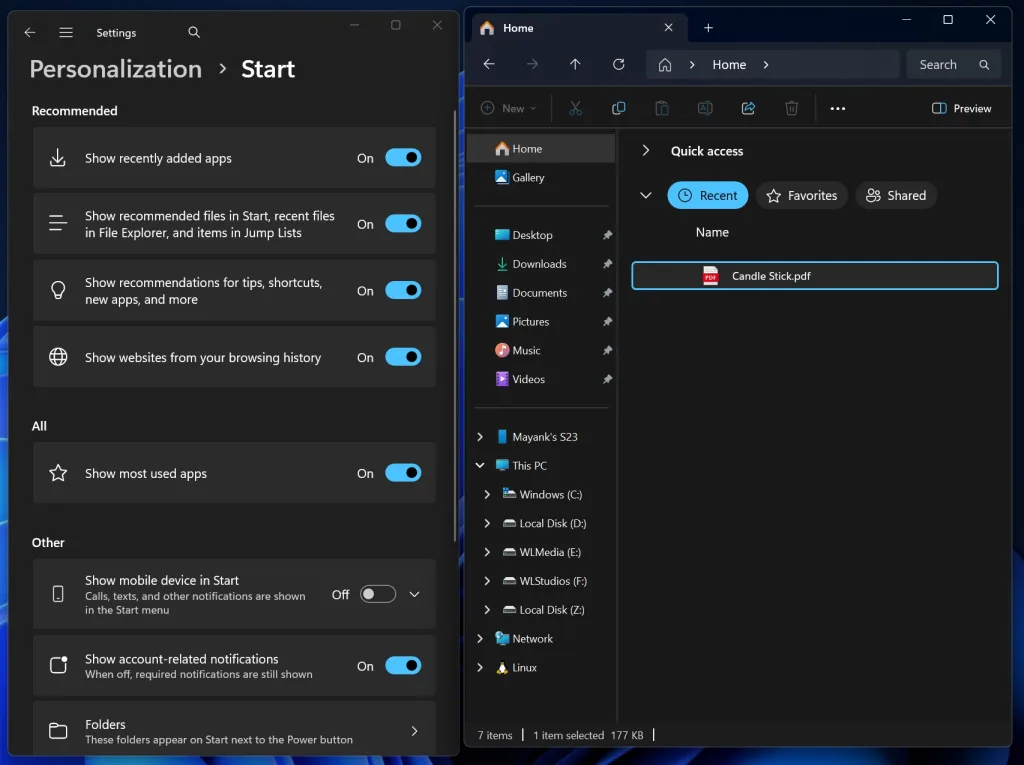Screen dimensions: 1024x765
Task: Collapse This PC in the sidebar
Action: click(x=479, y=465)
